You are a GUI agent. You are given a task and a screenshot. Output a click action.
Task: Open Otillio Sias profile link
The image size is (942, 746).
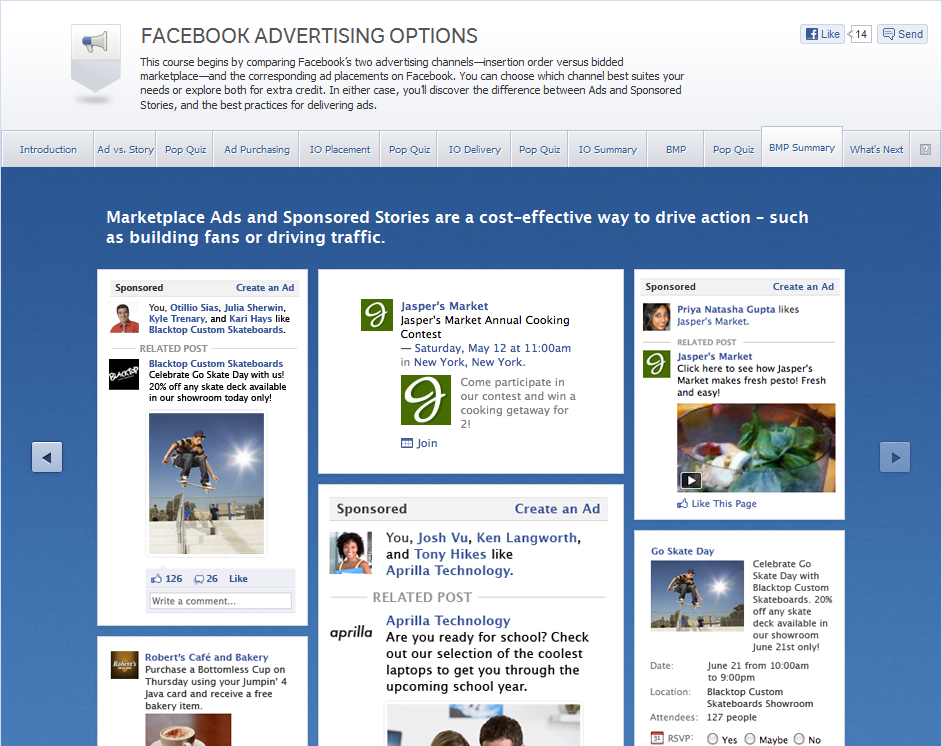point(194,308)
